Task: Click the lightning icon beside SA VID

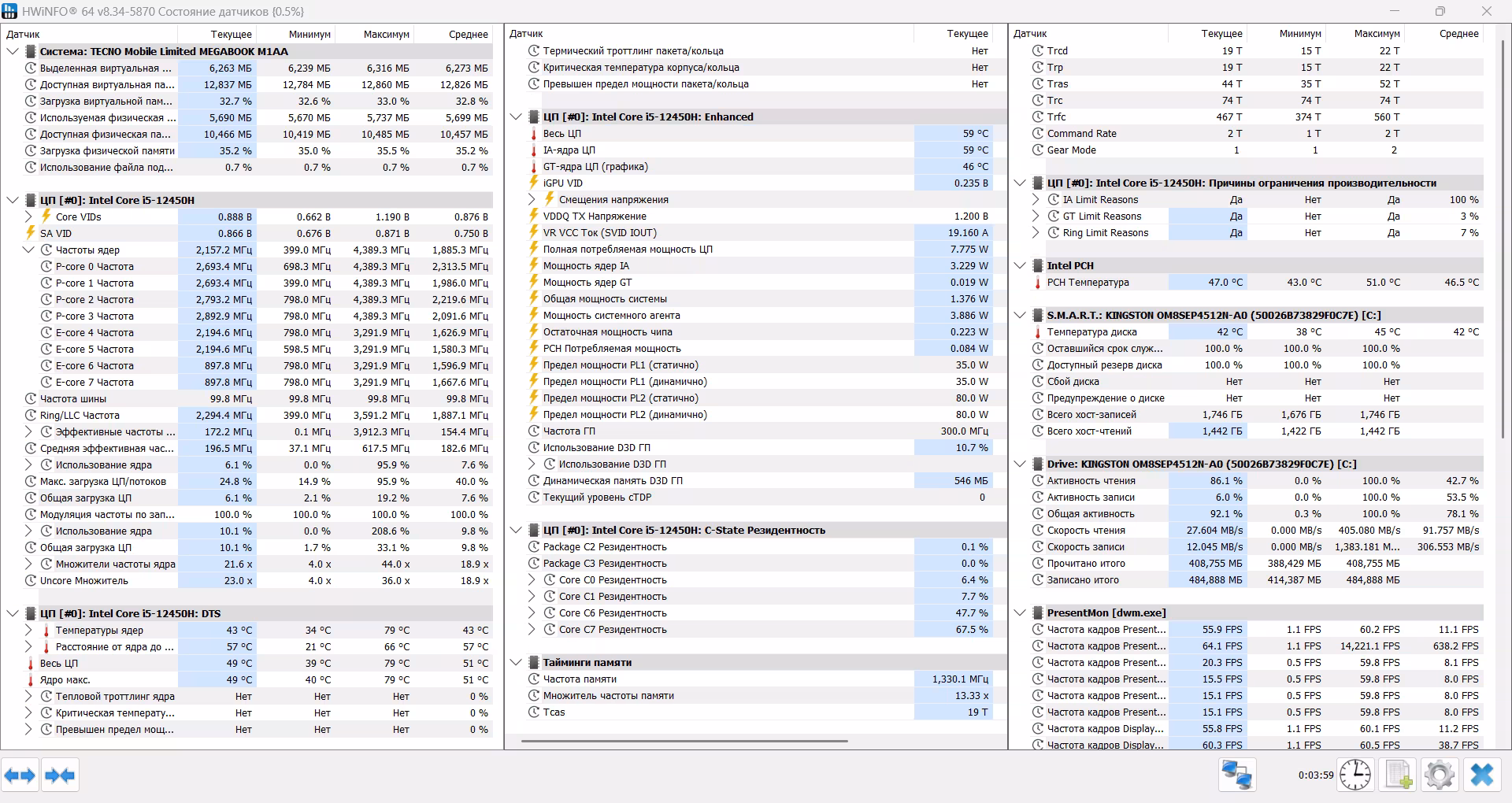Action: 31,233
